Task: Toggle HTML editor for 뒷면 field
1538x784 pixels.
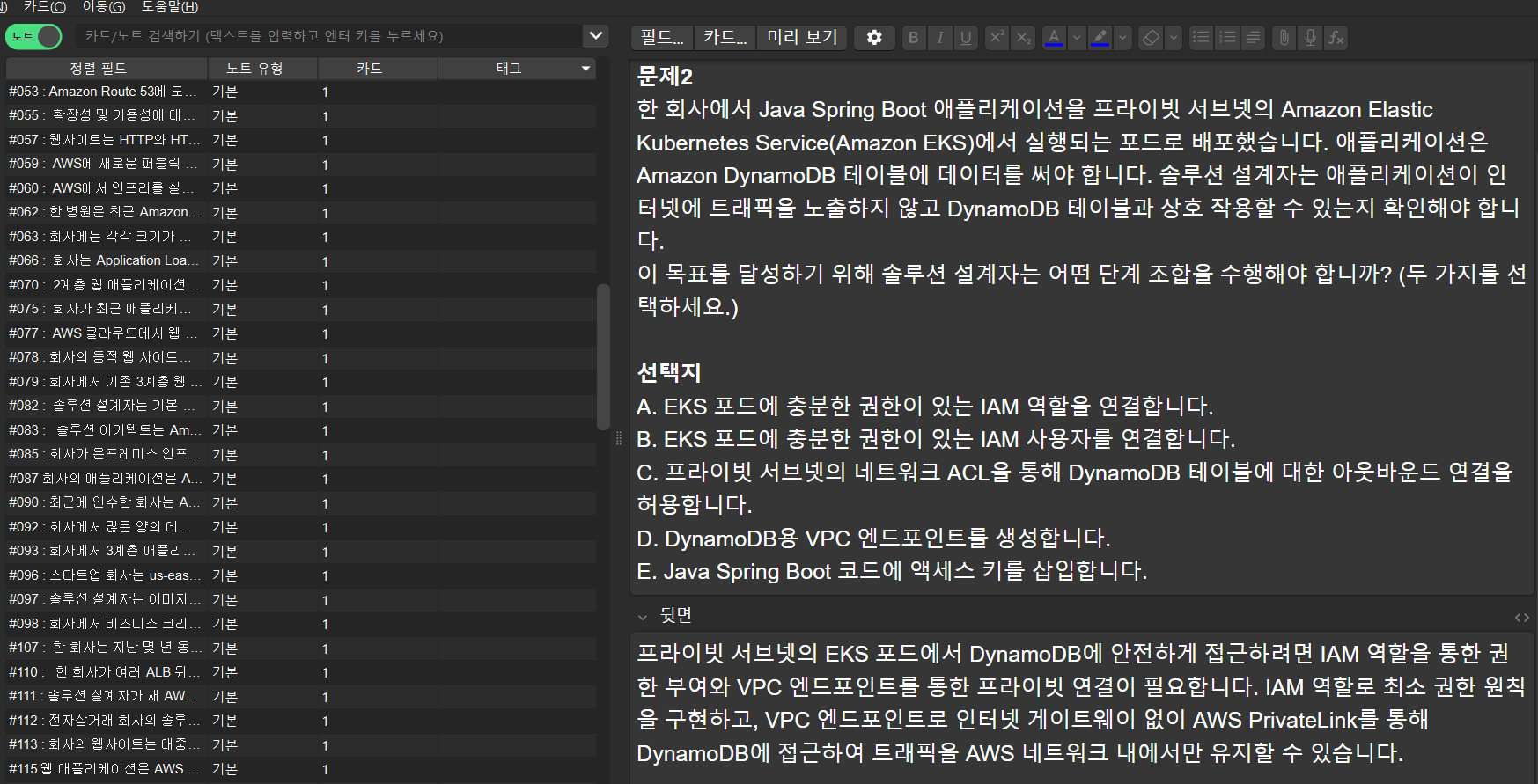Action: coord(1521,617)
